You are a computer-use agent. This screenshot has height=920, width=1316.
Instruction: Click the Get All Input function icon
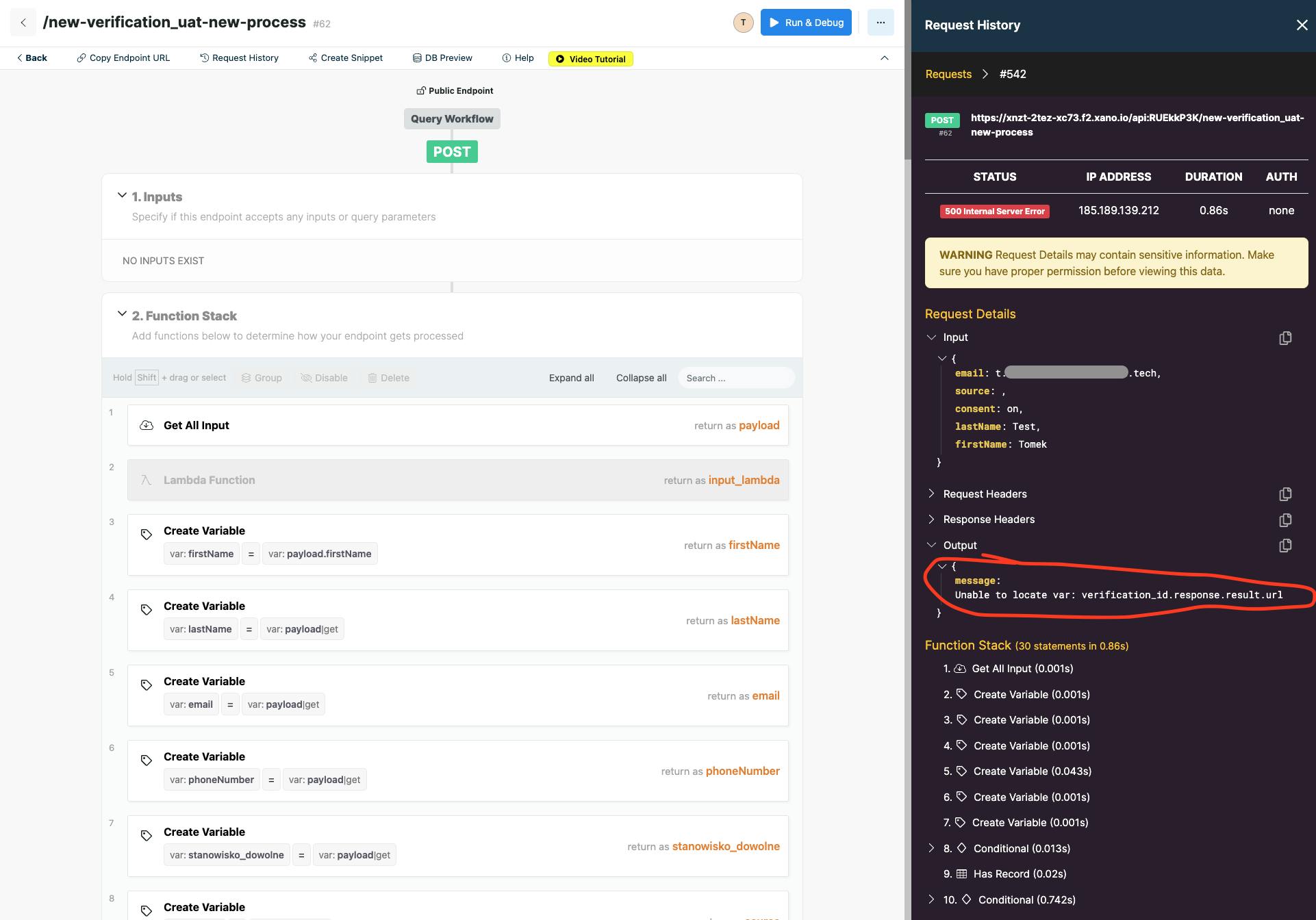tap(147, 425)
